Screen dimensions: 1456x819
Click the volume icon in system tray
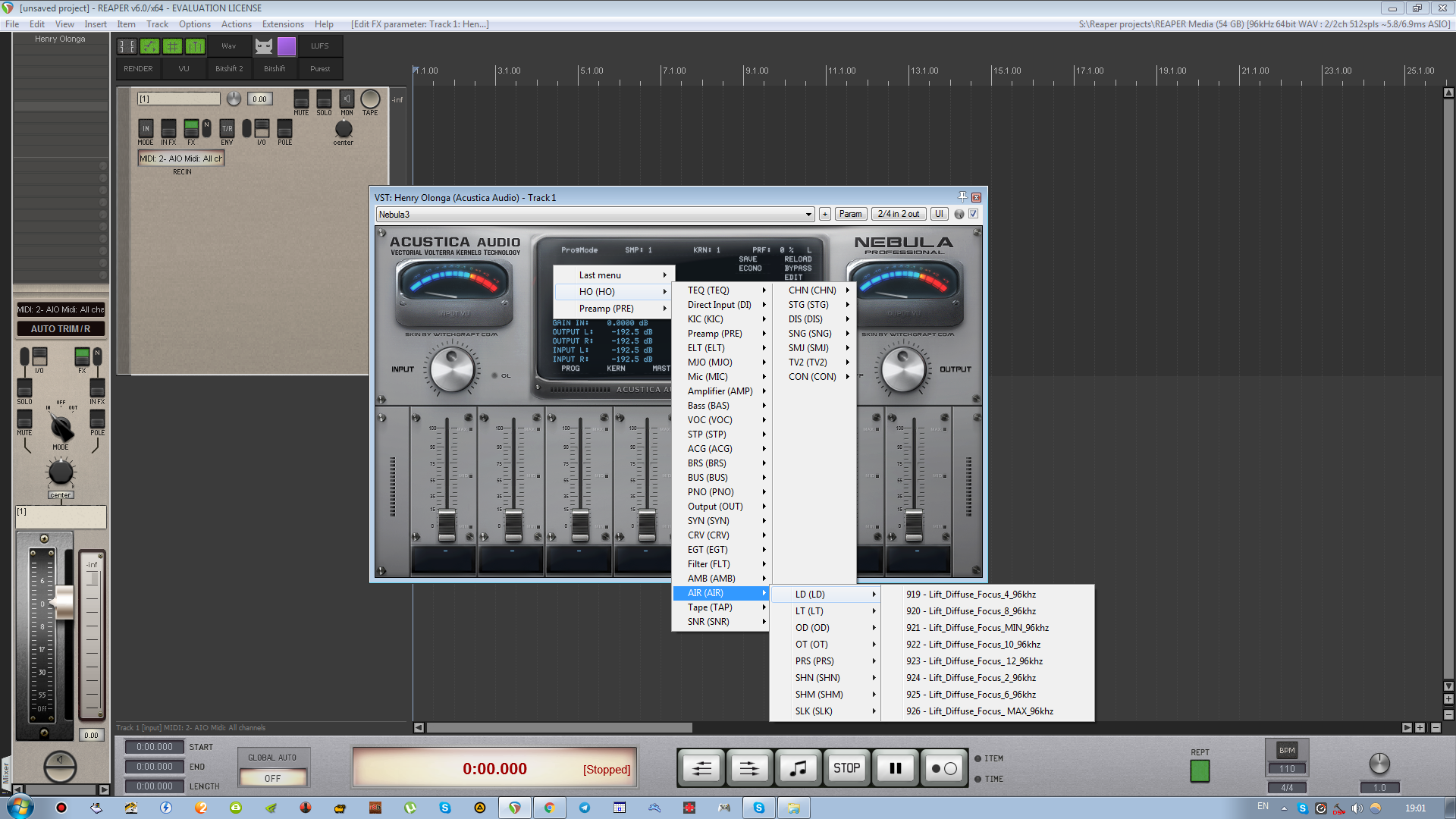coord(1357,808)
